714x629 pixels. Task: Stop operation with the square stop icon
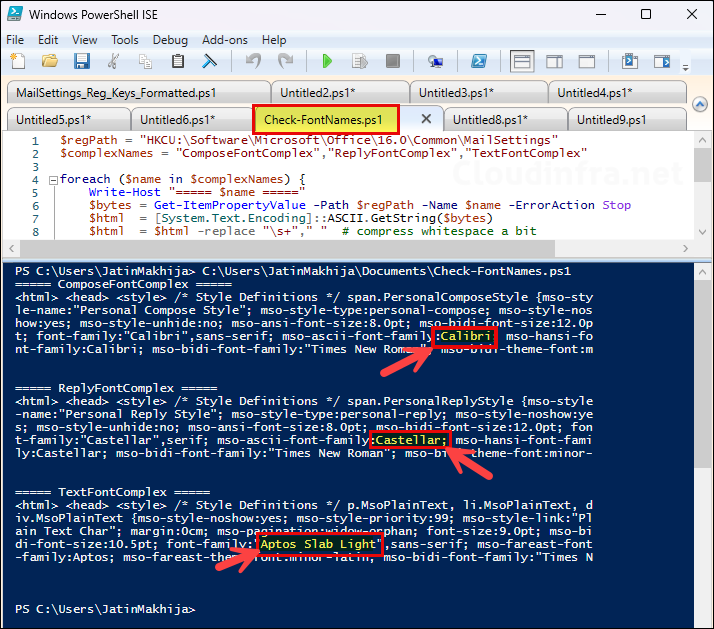coord(393,61)
